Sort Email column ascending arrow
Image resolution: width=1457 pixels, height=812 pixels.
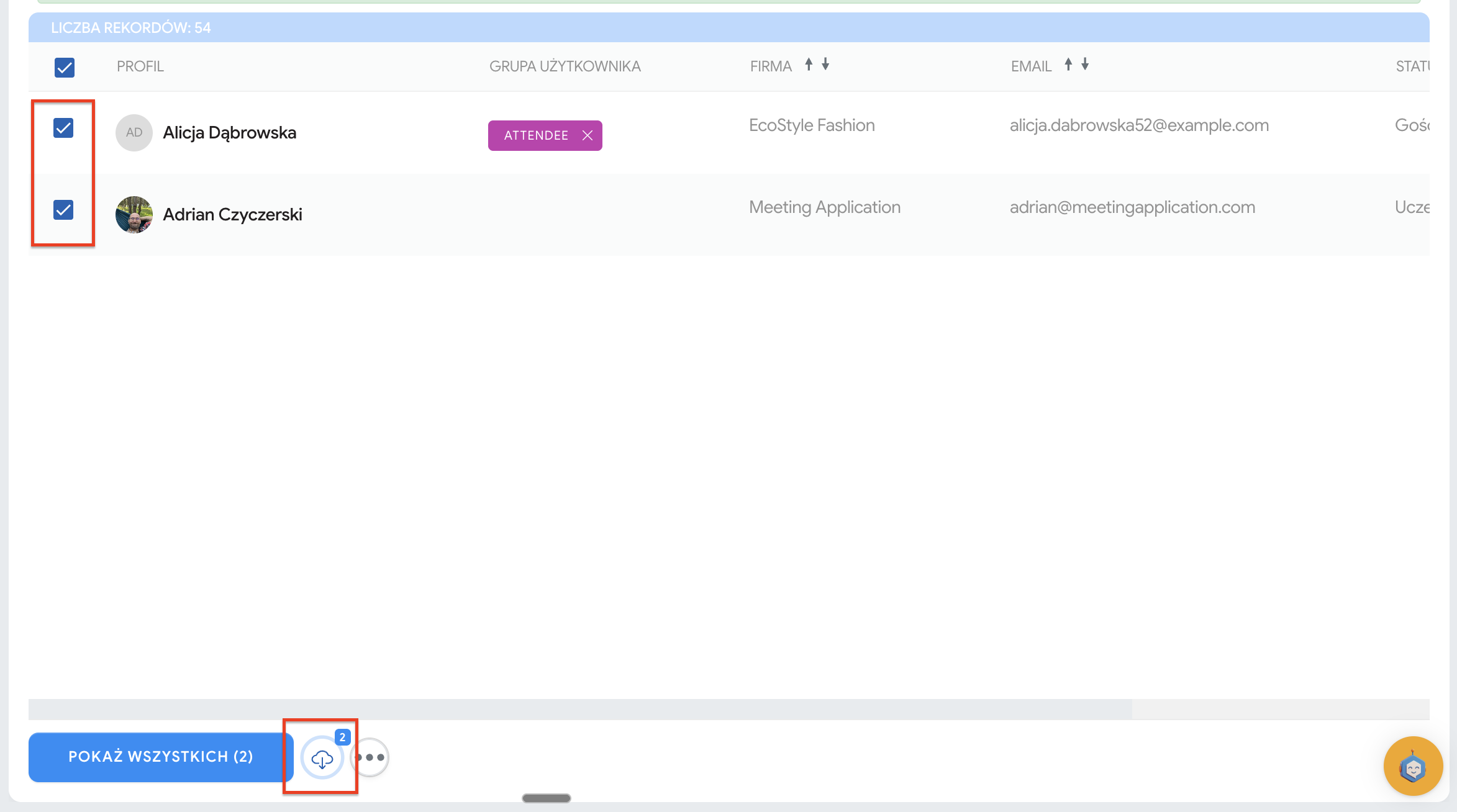point(1068,65)
